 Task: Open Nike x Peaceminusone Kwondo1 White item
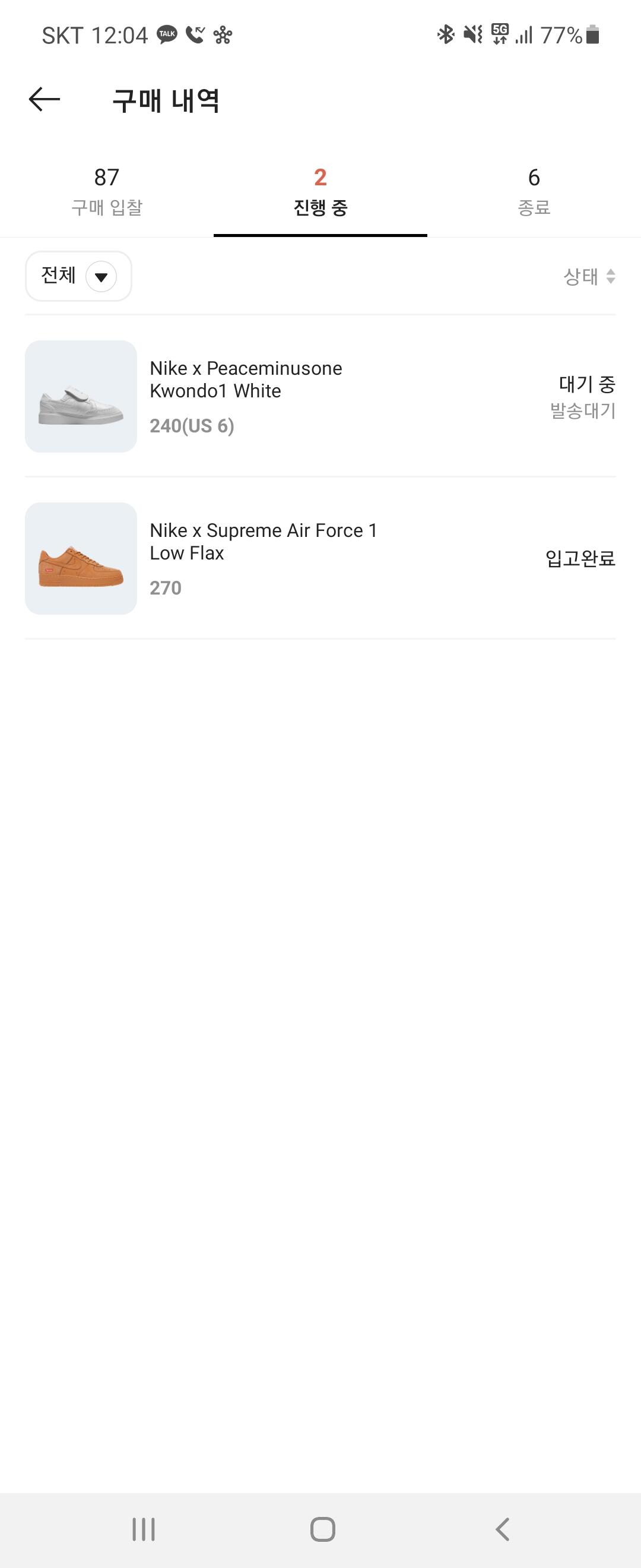pos(246,379)
